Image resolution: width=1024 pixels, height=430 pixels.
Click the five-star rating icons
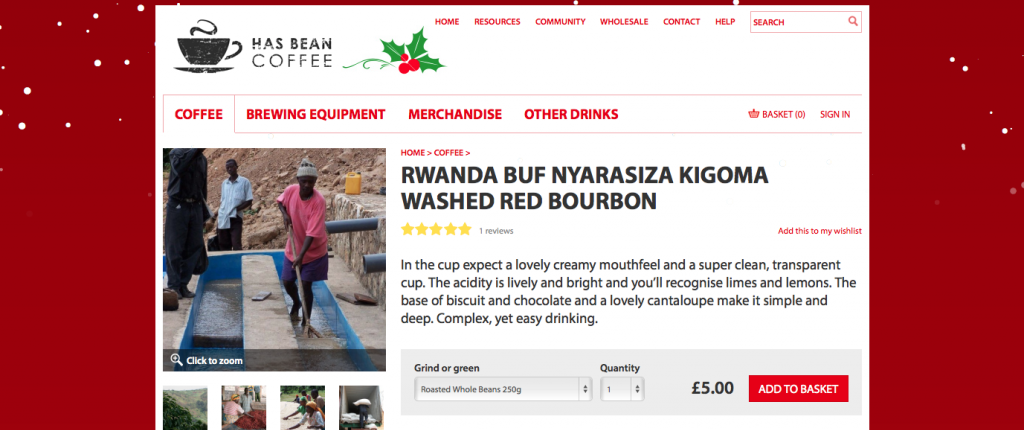tap(436, 229)
